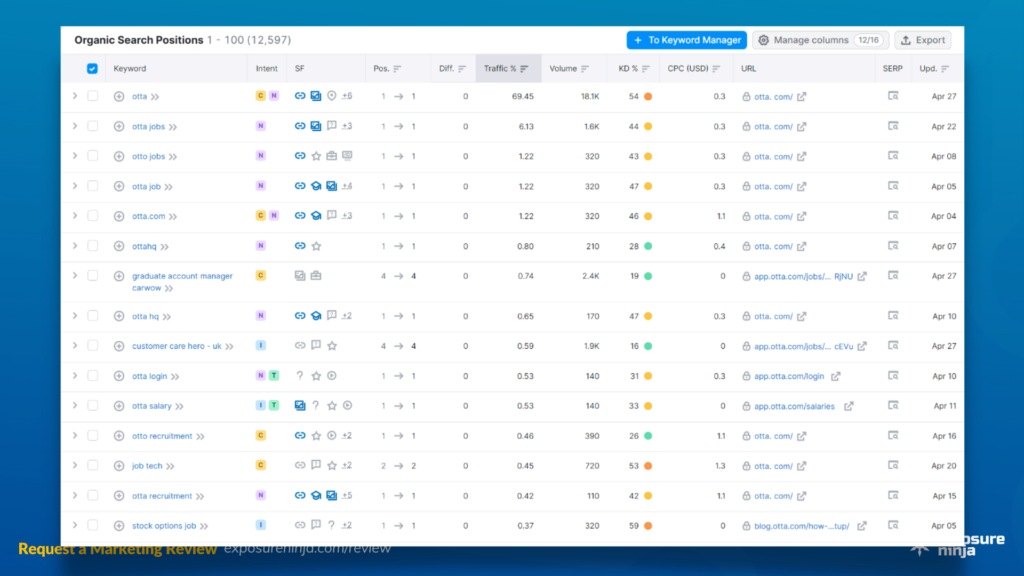Viewport: 1024px width, 576px height.
Task: Expand the otta salary row chevron
Action: (x=75, y=406)
